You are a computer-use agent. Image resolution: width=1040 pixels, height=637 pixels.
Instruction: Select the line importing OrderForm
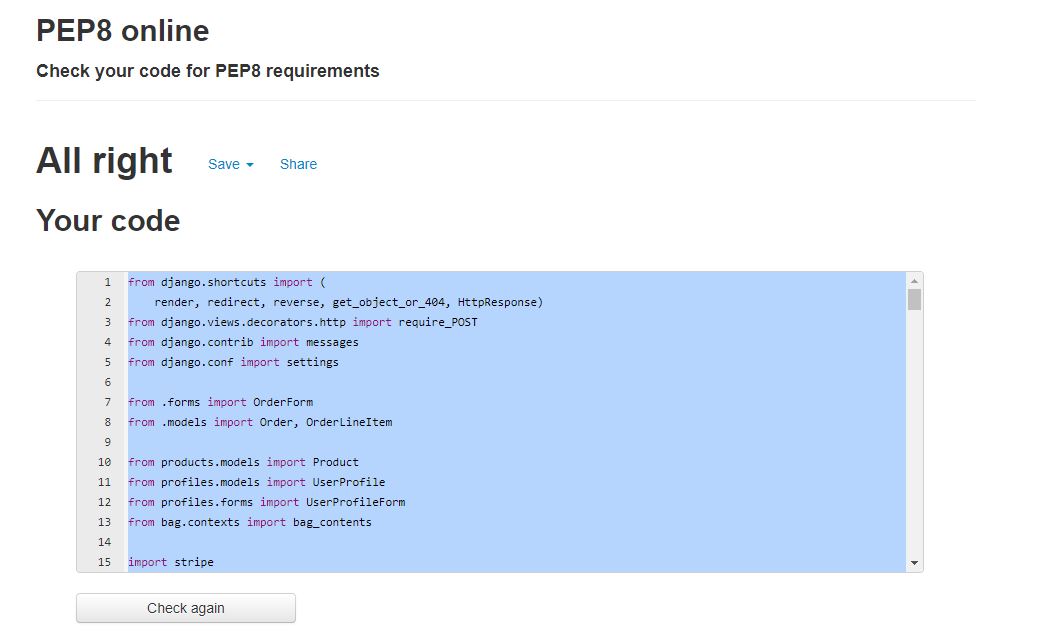[x=220, y=401]
